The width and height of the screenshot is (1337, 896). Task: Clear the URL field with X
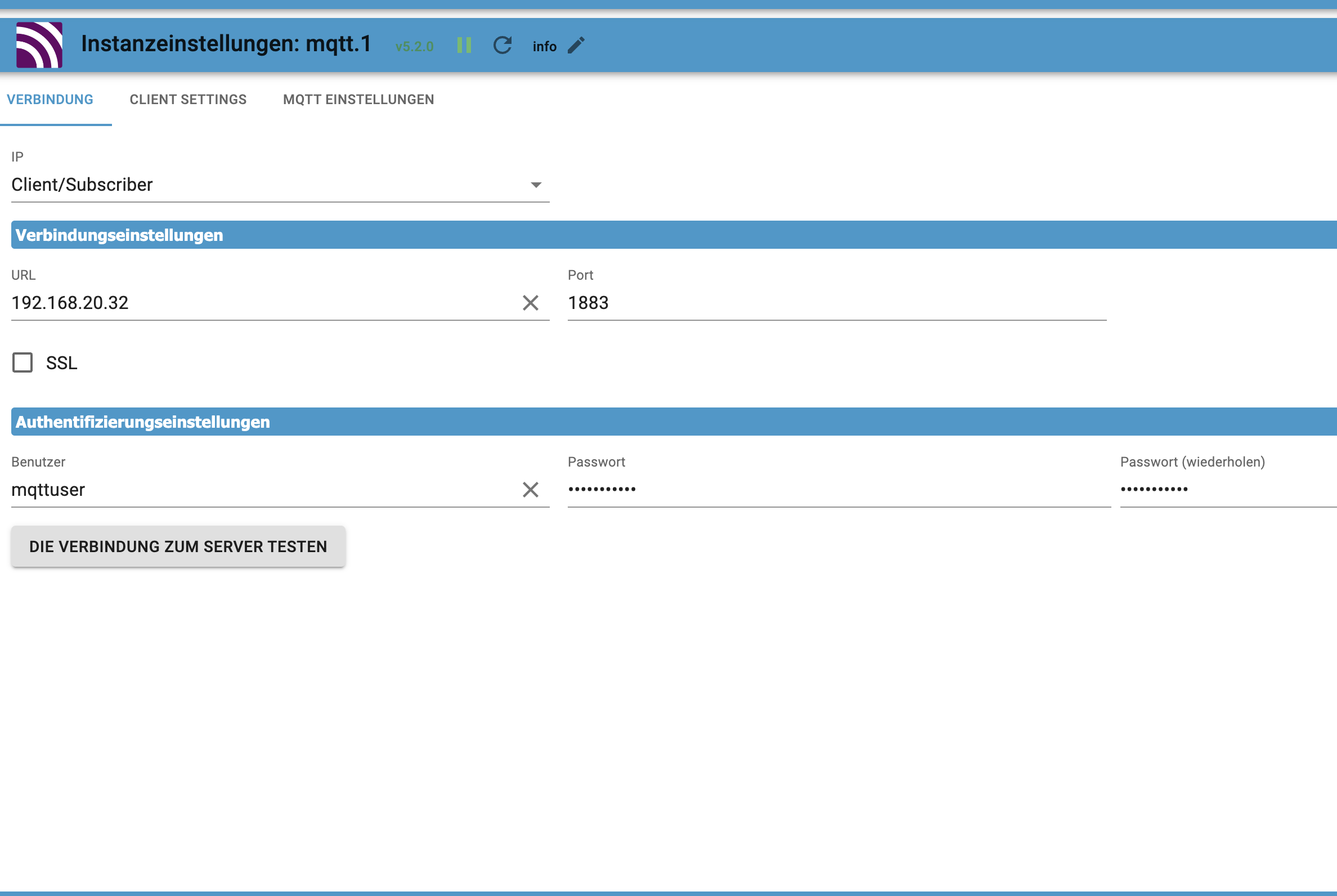point(530,303)
